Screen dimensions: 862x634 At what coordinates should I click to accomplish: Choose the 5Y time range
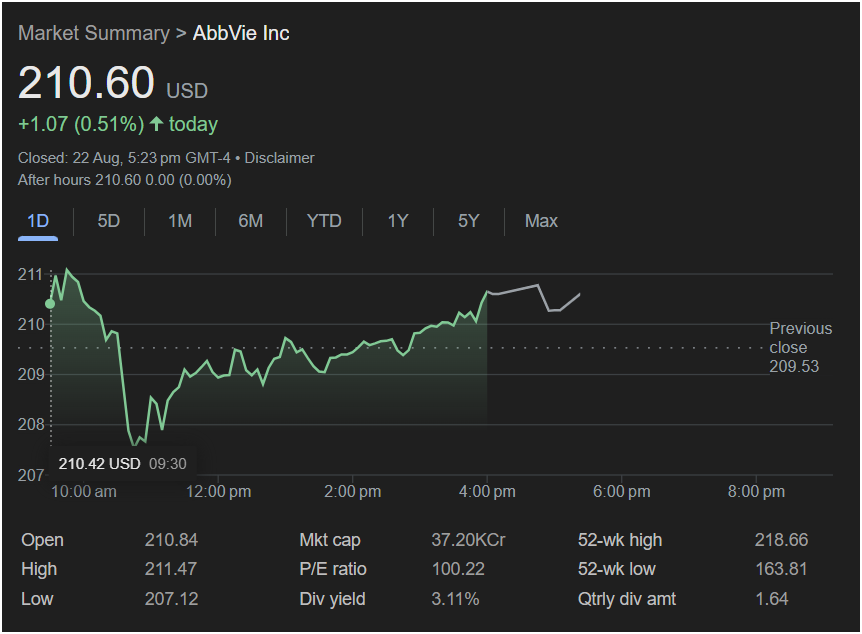[469, 221]
